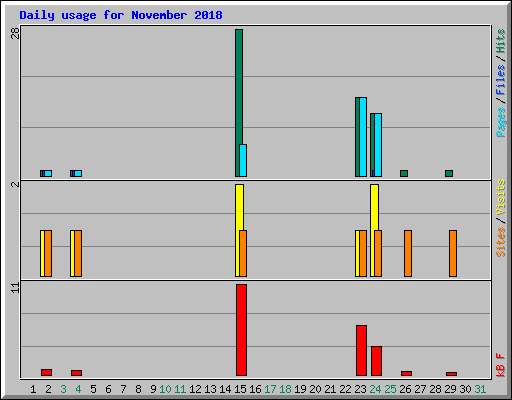Click the y-axis value '28'
Image resolution: width=512 pixels, height=400 pixels.
[15, 33]
